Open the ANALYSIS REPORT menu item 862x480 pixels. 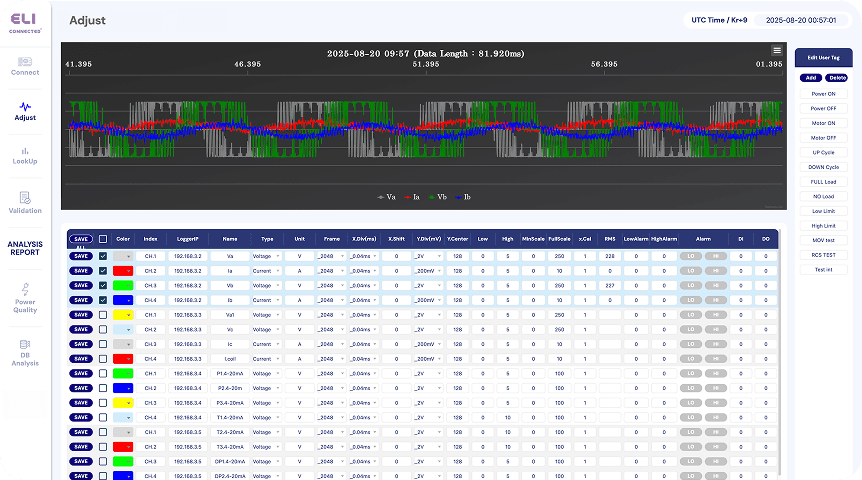point(25,247)
